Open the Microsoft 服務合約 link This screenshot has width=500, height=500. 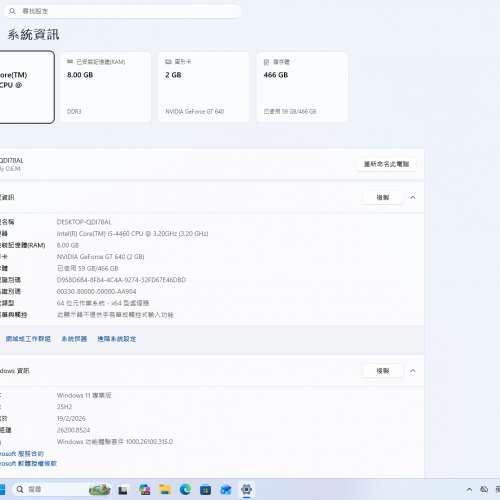(22, 454)
